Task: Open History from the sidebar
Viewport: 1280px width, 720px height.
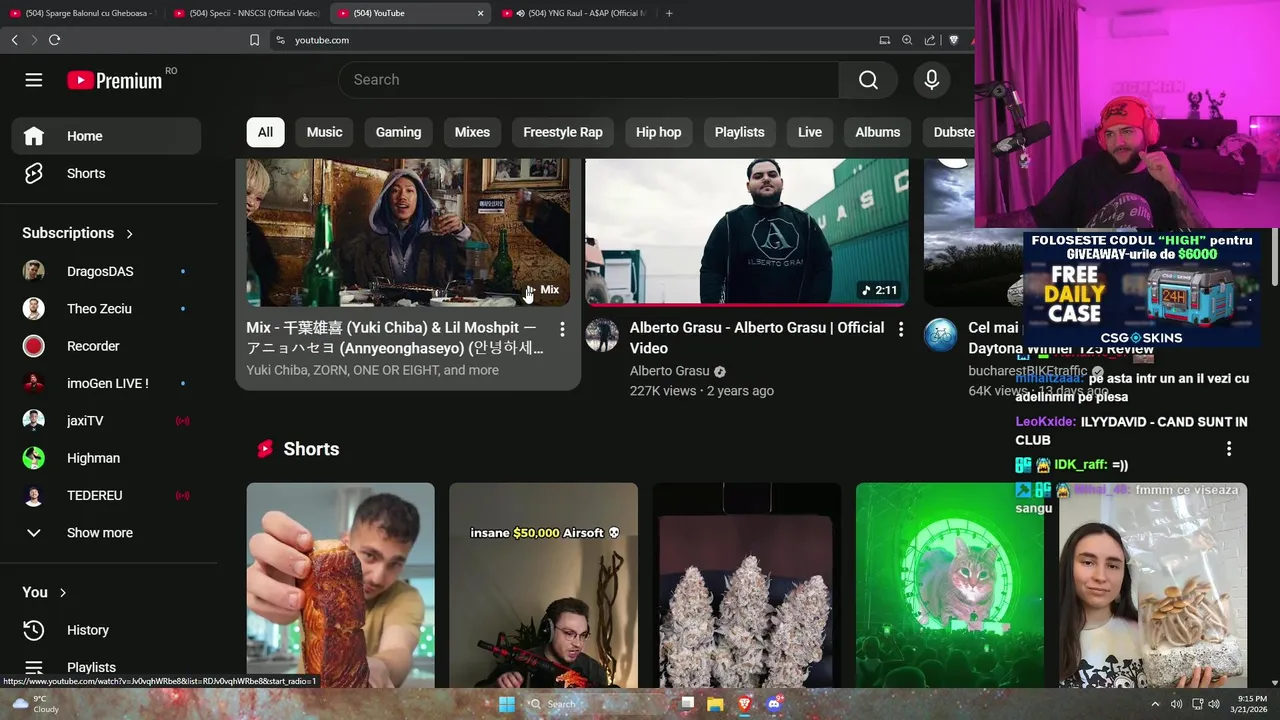Action: pos(106,630)
